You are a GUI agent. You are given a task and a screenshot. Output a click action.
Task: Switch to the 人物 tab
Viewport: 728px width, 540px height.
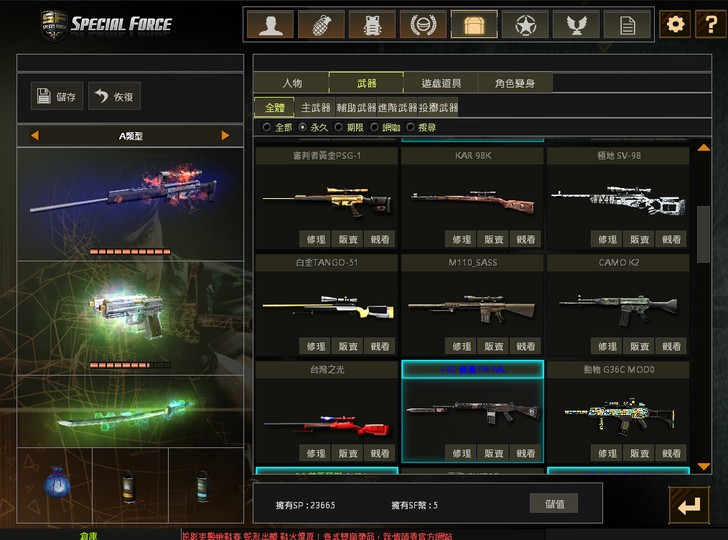point(292,83)
